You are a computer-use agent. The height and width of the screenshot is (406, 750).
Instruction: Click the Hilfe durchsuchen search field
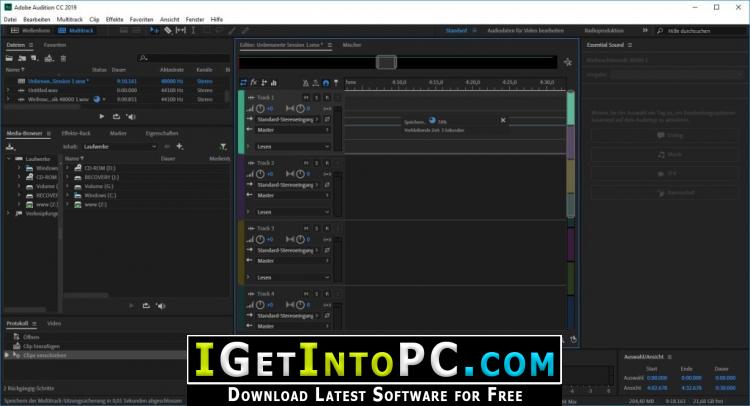(702, 31)
